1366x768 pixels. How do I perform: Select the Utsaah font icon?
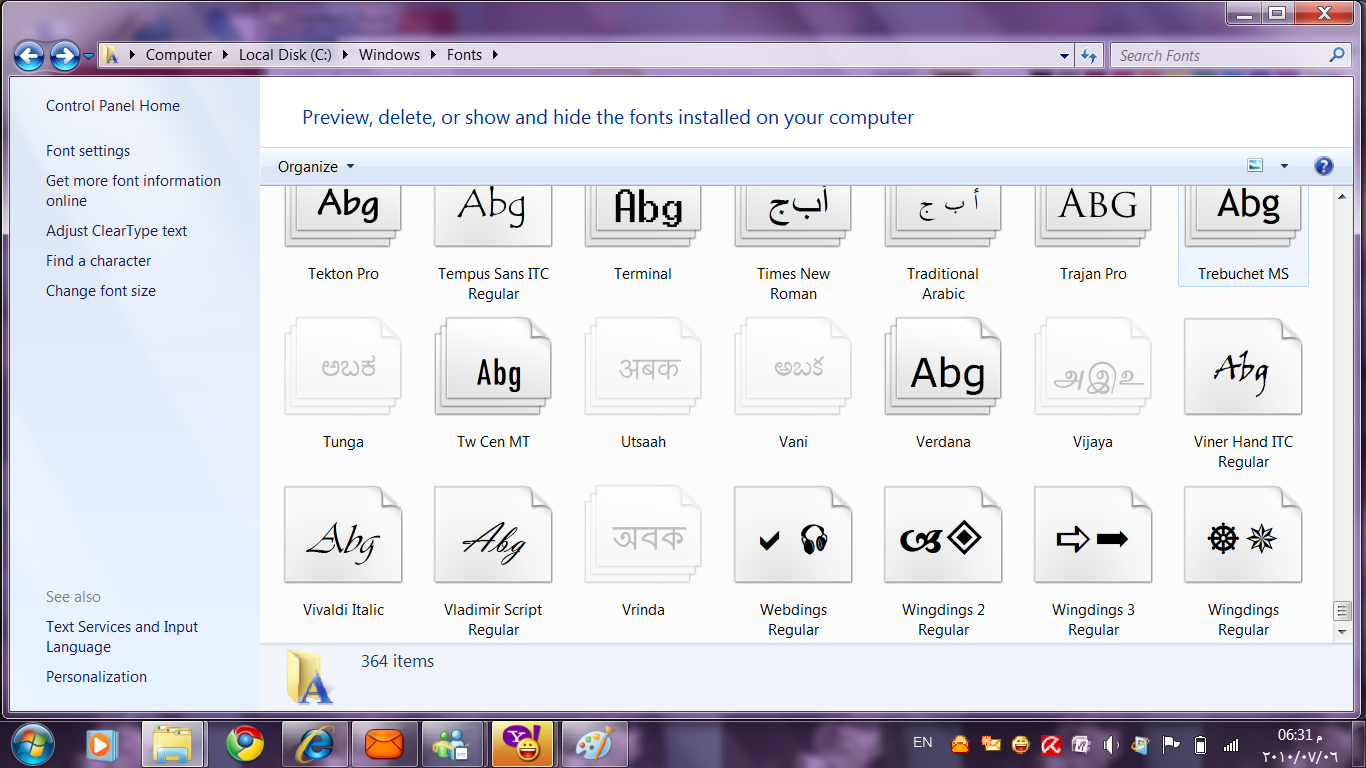click(643, 367)
